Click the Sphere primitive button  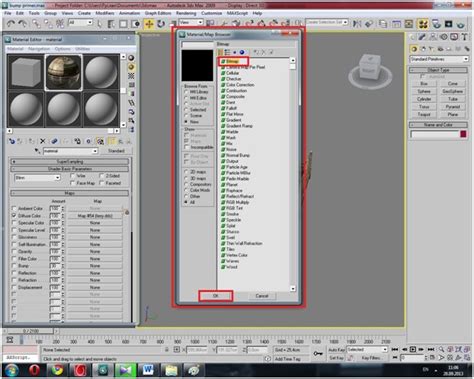tap(424, 91)
